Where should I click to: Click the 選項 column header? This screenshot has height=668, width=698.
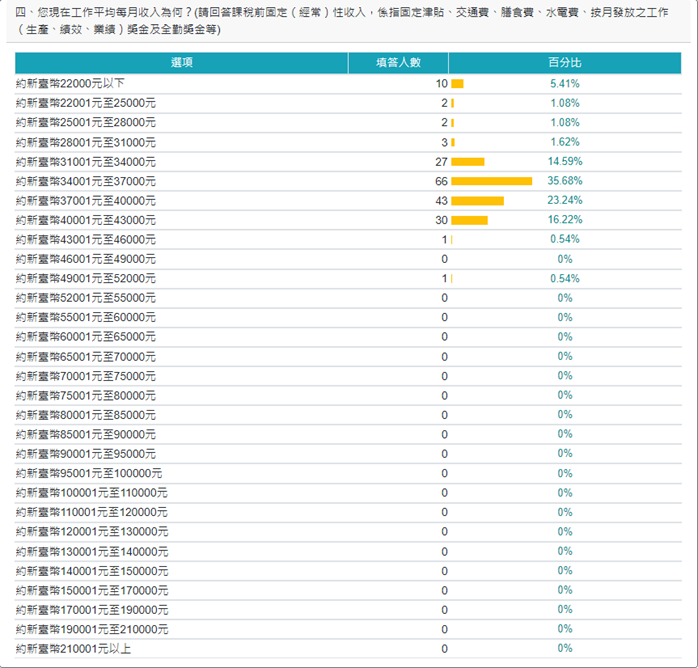pos(181,63)
